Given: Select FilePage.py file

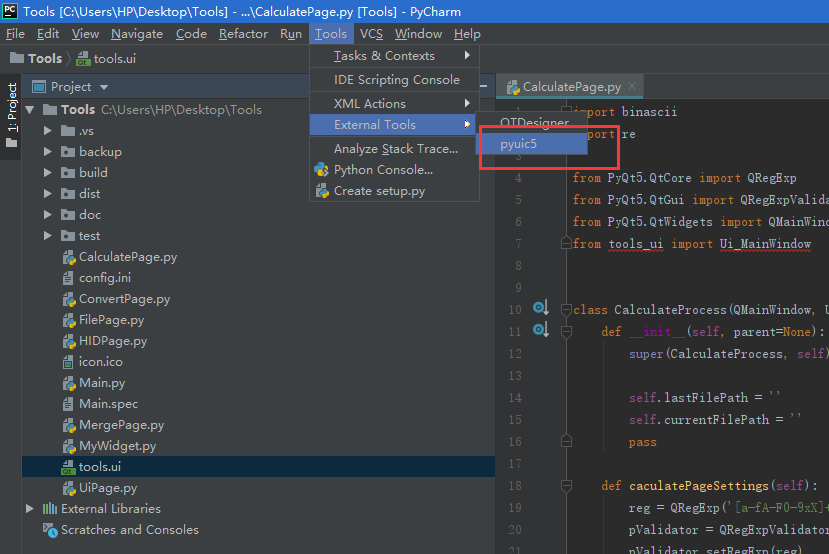Looking at the screenshot, I should 111,320.
